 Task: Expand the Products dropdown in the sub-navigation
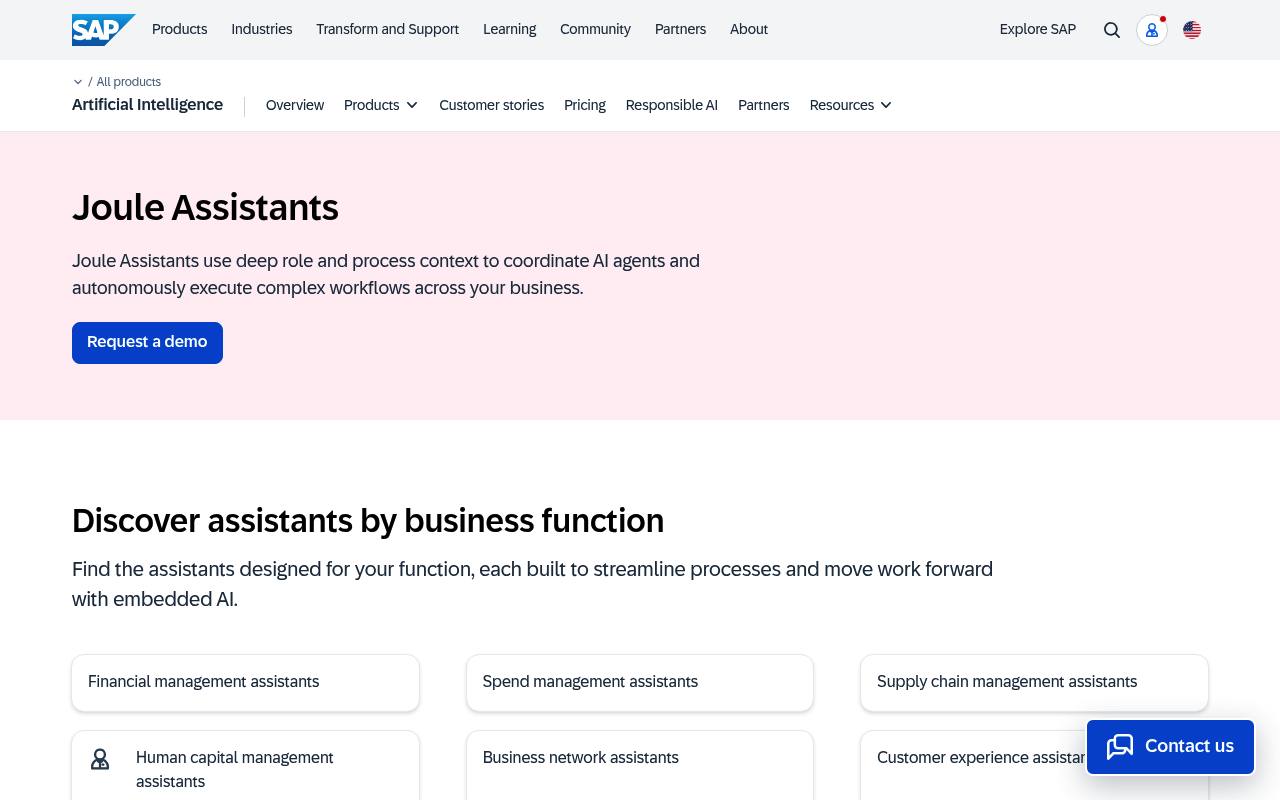click(381, 105)
